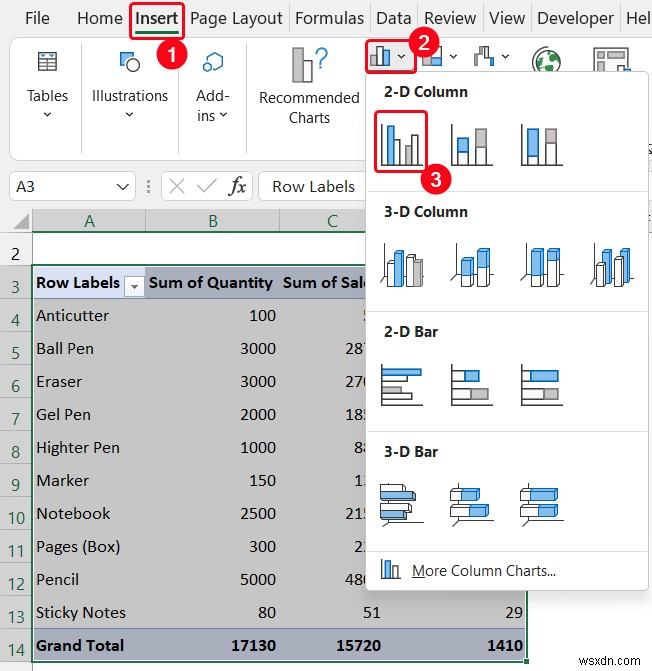652x671 pixels.
Task: Click the Insert Function fx icon
Action: 237,187
